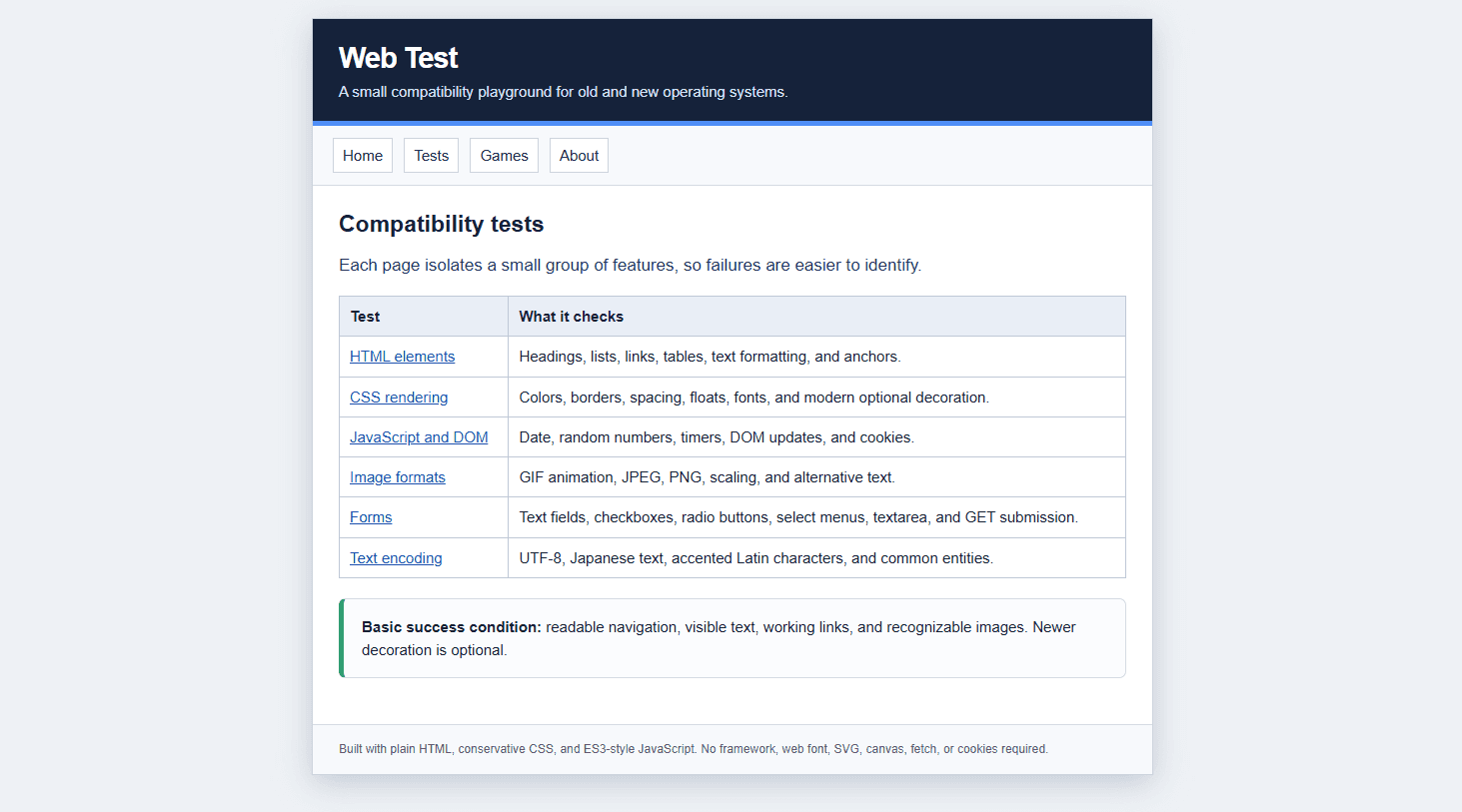Follow the CSS rendering link
Screen dimensions: 1462x812
click(399, 398)
